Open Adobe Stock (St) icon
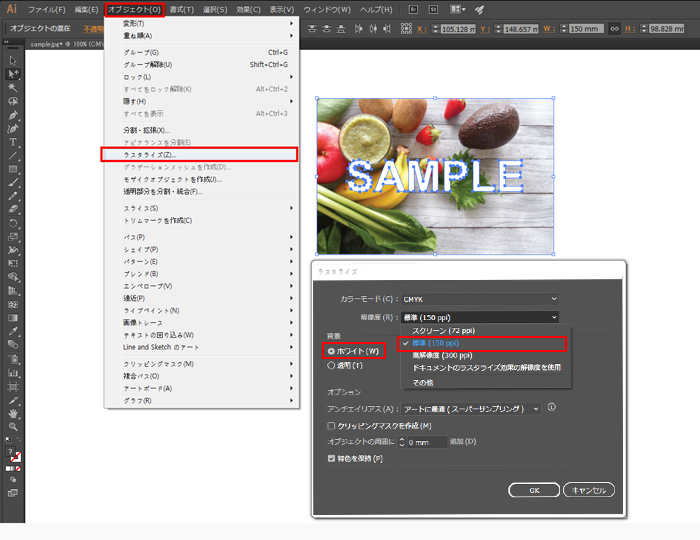700x540 pixels. click(434, 9)
